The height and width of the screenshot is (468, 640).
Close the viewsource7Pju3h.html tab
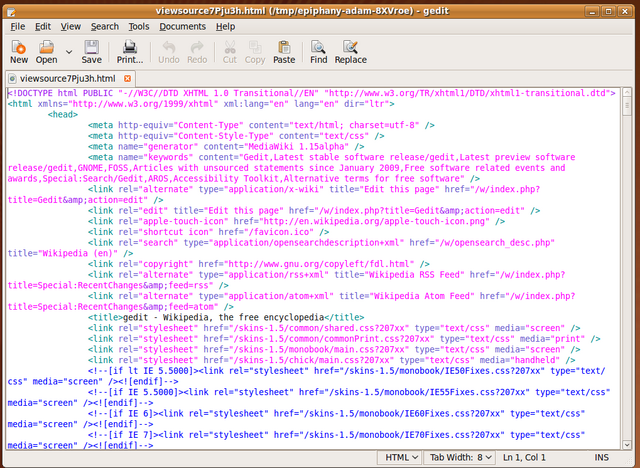(127, 78)
